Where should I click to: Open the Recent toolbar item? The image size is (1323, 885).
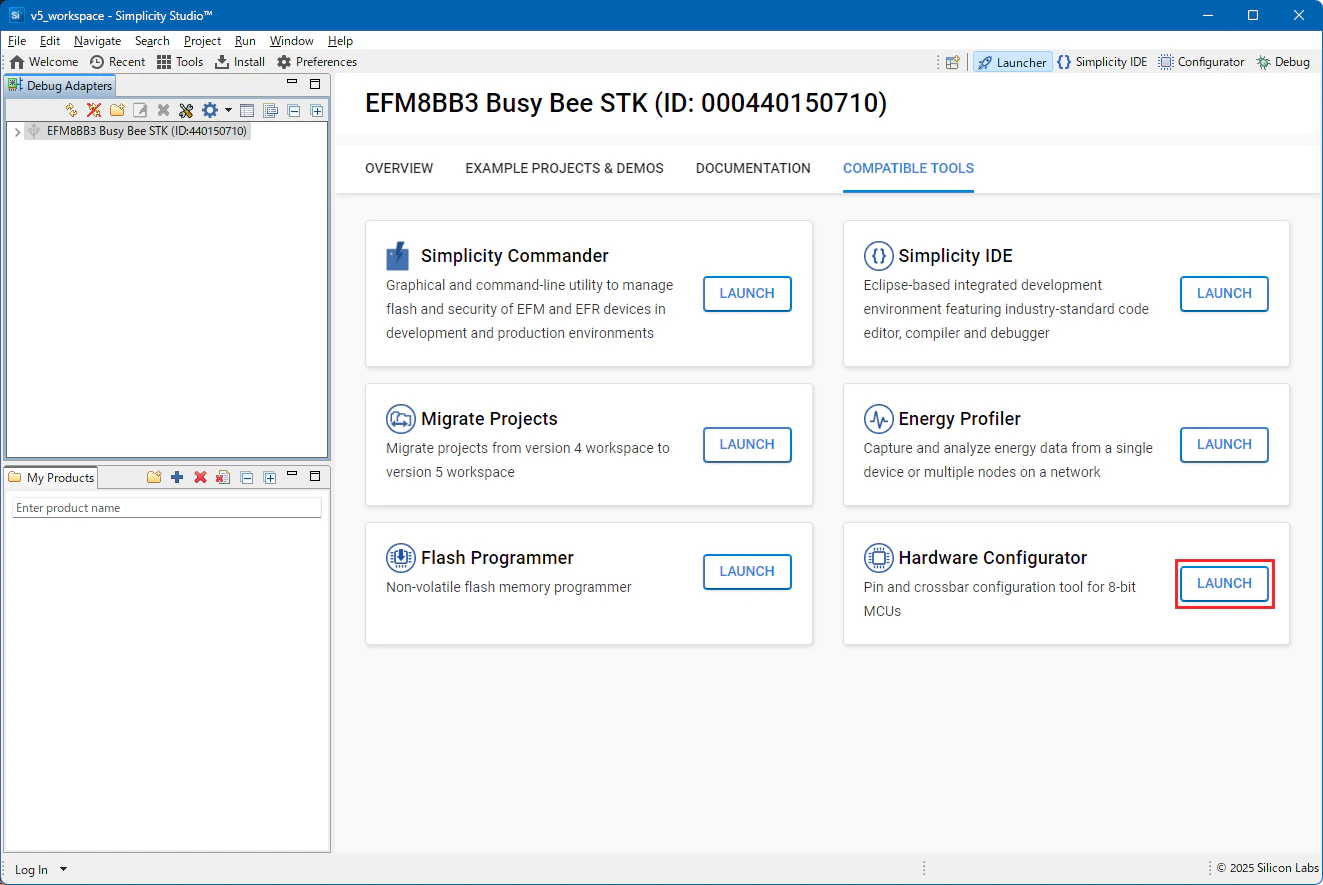tap(118, 62)
